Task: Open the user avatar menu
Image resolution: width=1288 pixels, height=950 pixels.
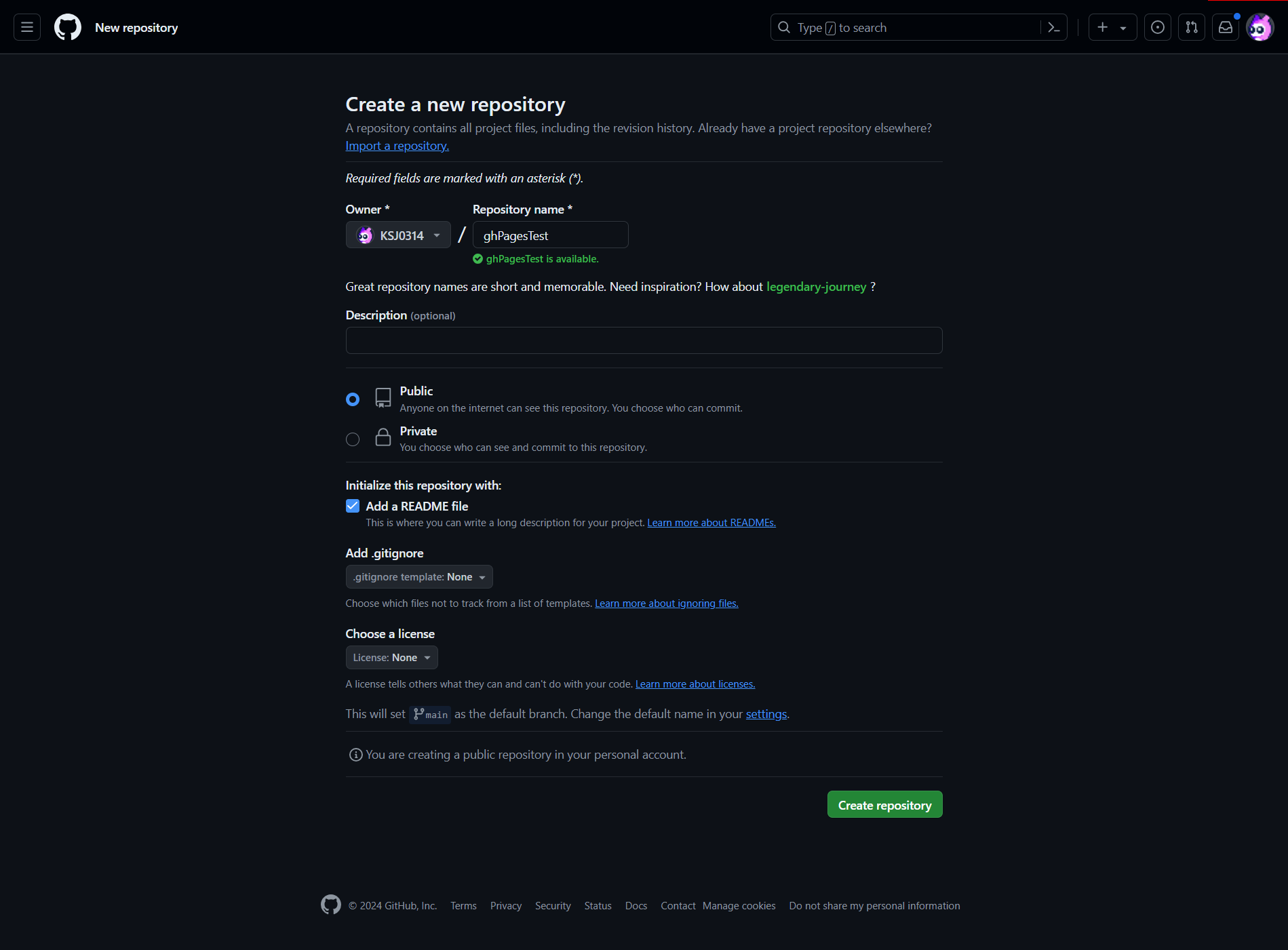Action: click(1260, 27)
